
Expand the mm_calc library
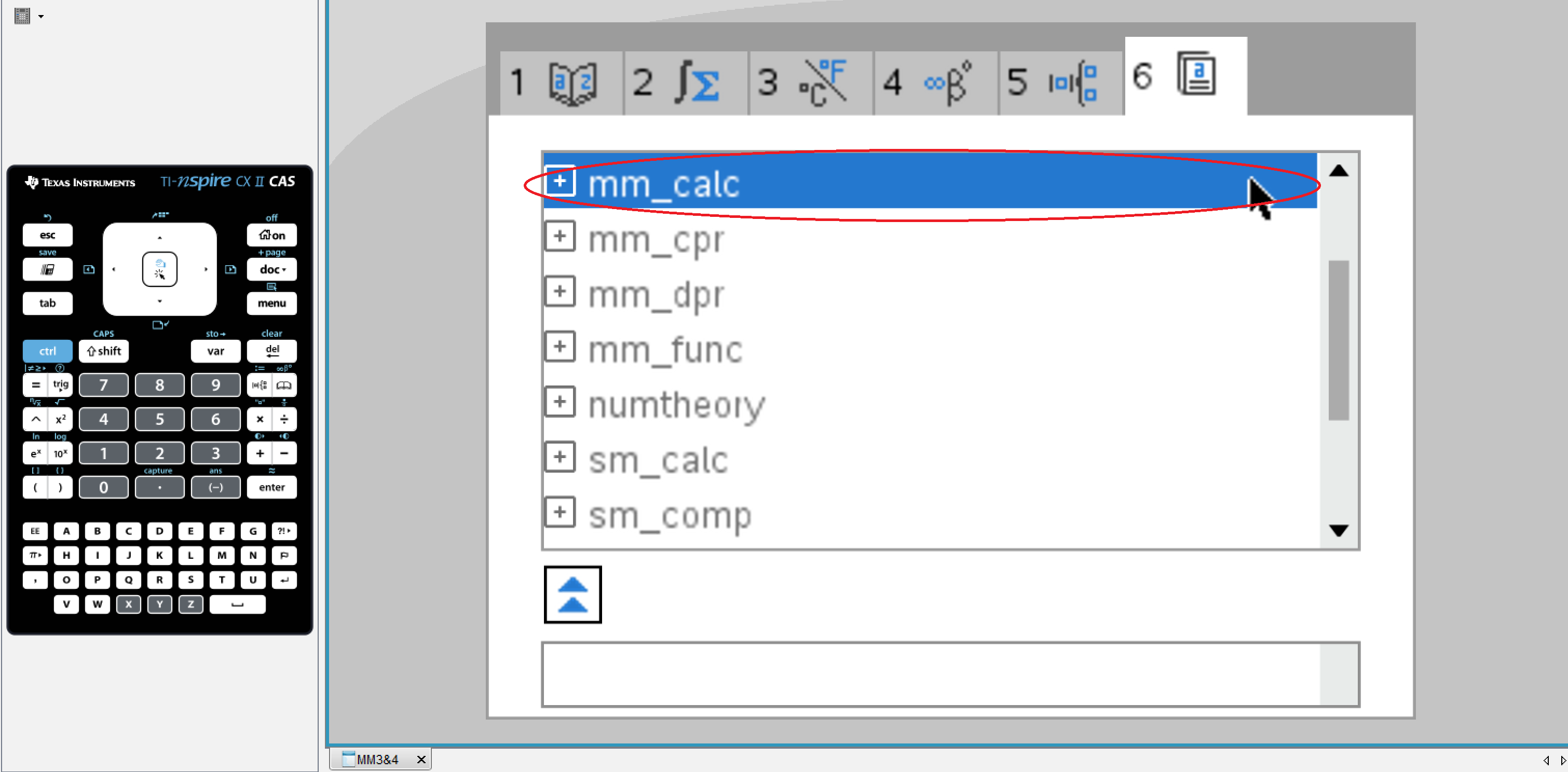(560, 181)
